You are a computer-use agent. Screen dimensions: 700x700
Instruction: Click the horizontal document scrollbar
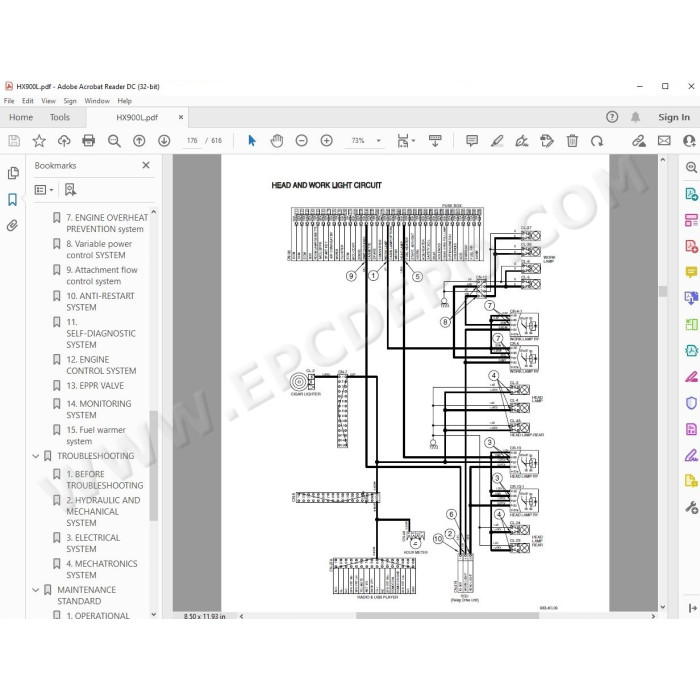point(447,616)
